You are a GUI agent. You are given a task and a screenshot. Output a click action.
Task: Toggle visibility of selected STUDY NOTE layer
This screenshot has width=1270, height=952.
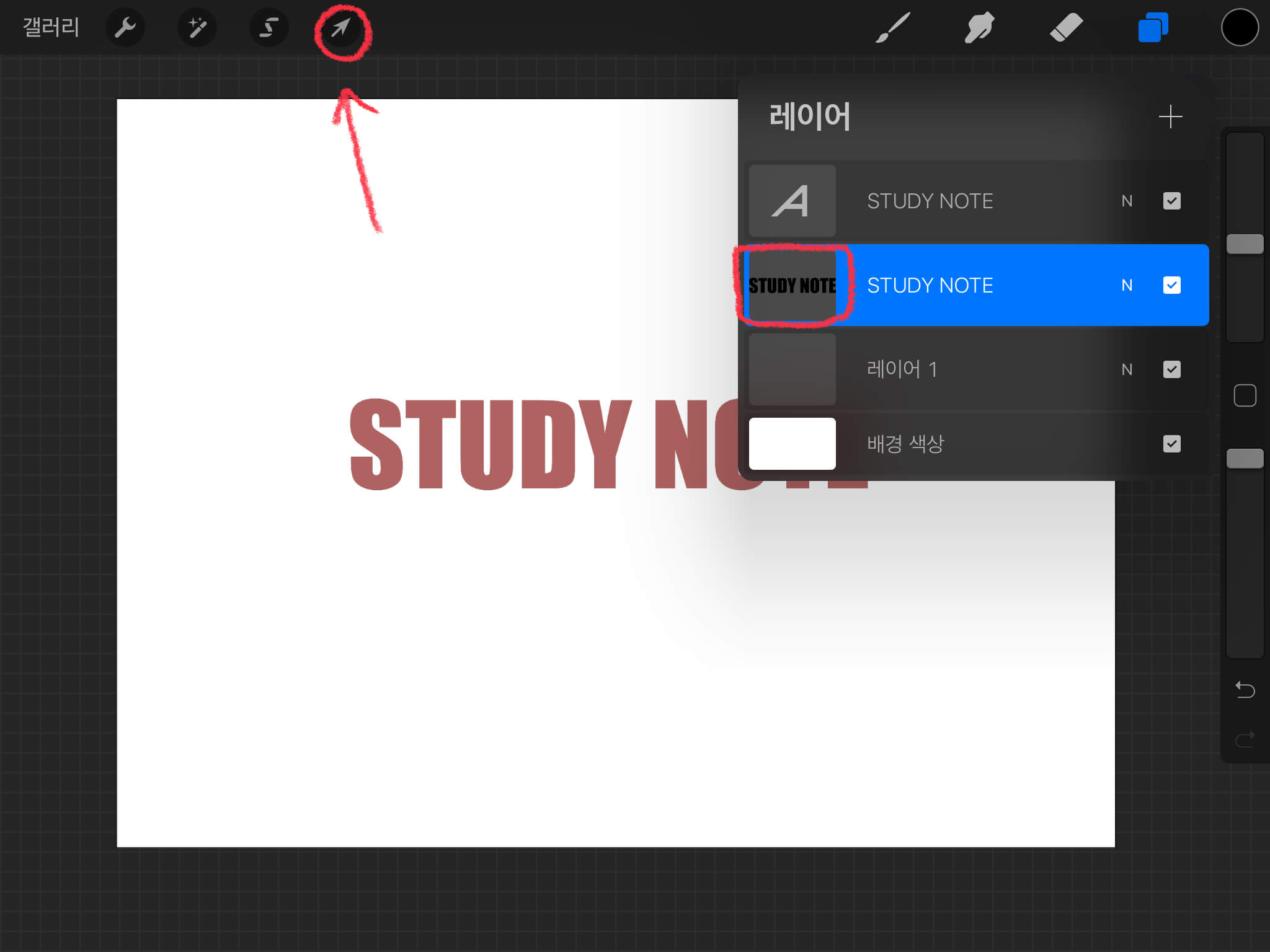tap(1171, 285)
